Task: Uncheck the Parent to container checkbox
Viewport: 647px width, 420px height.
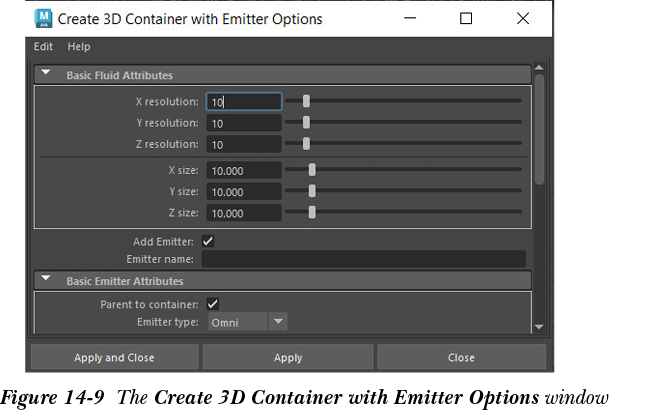Action: [212, 303]
